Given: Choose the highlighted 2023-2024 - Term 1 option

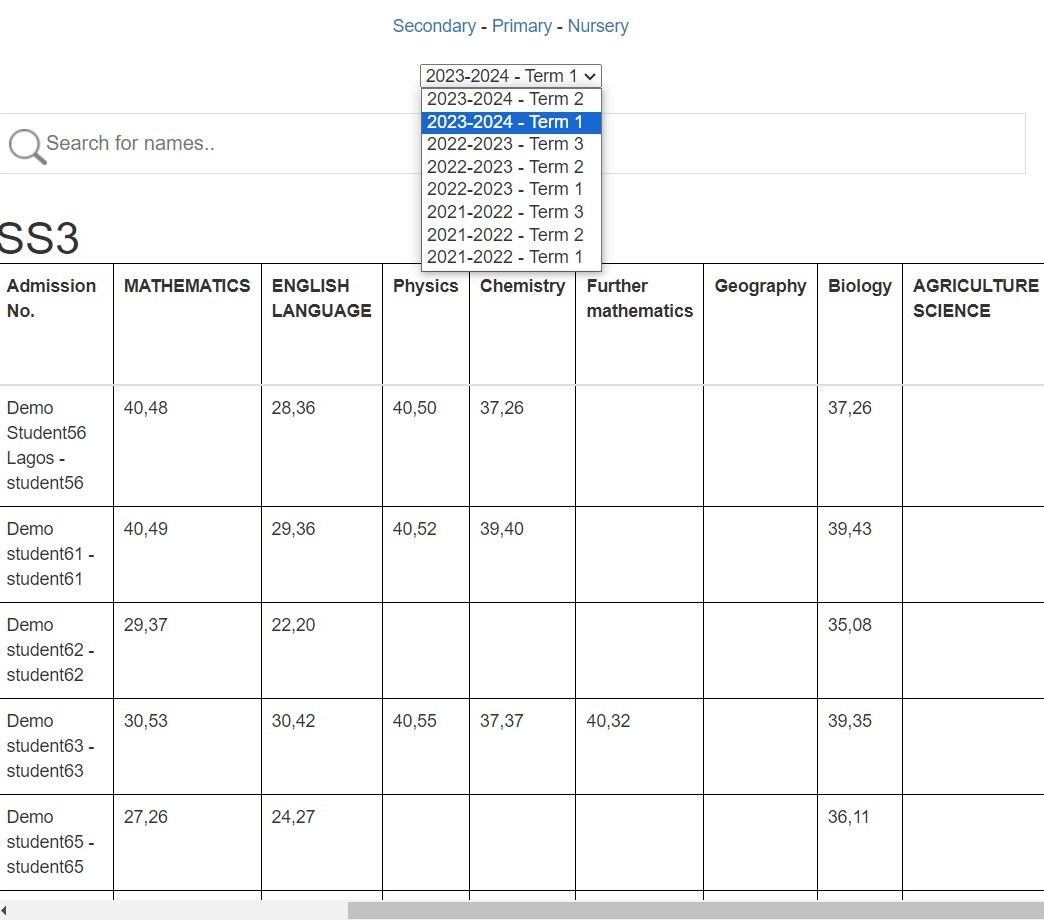Looking at the screenshot, I should tap(505, 122).
